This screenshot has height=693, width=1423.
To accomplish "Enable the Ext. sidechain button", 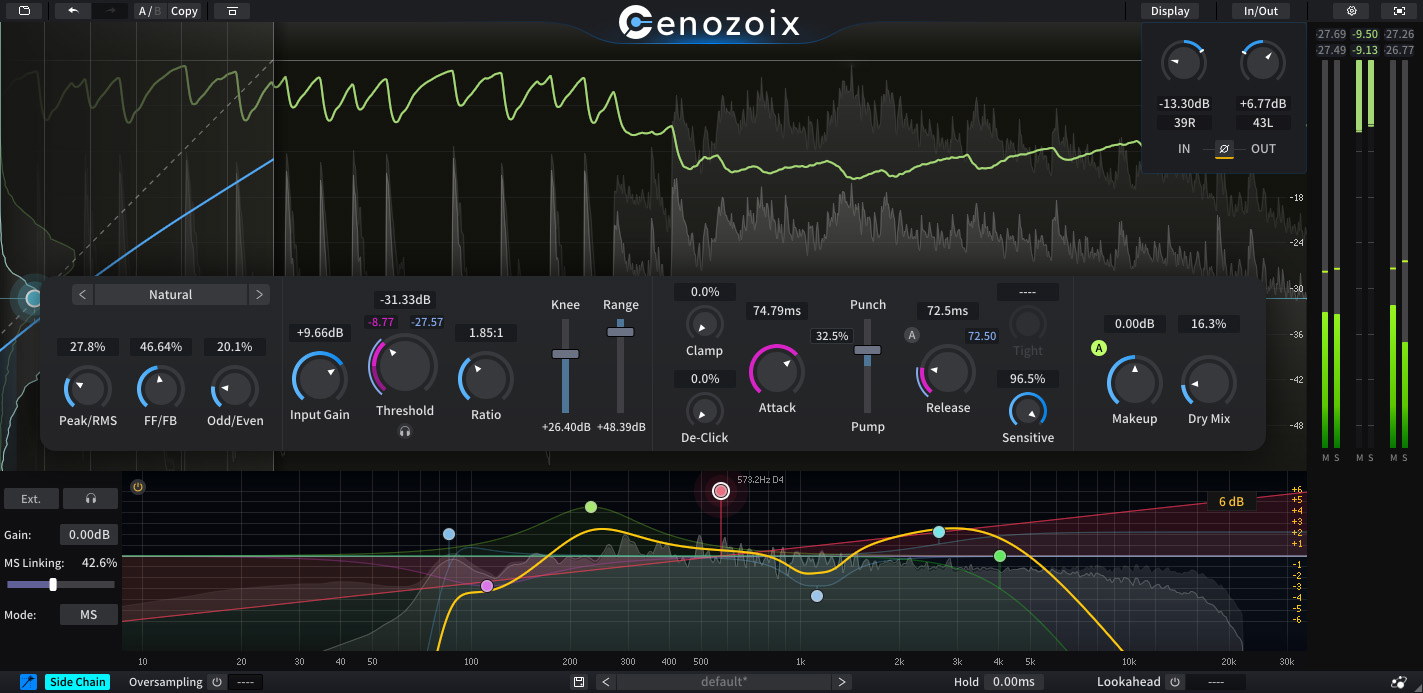I will [31, 498].
